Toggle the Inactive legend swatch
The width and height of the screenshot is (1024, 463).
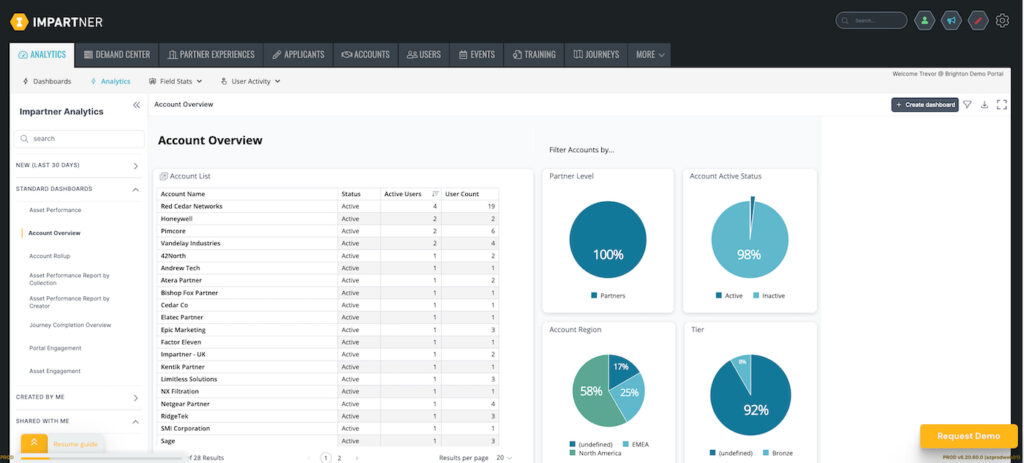click(756, 296)
